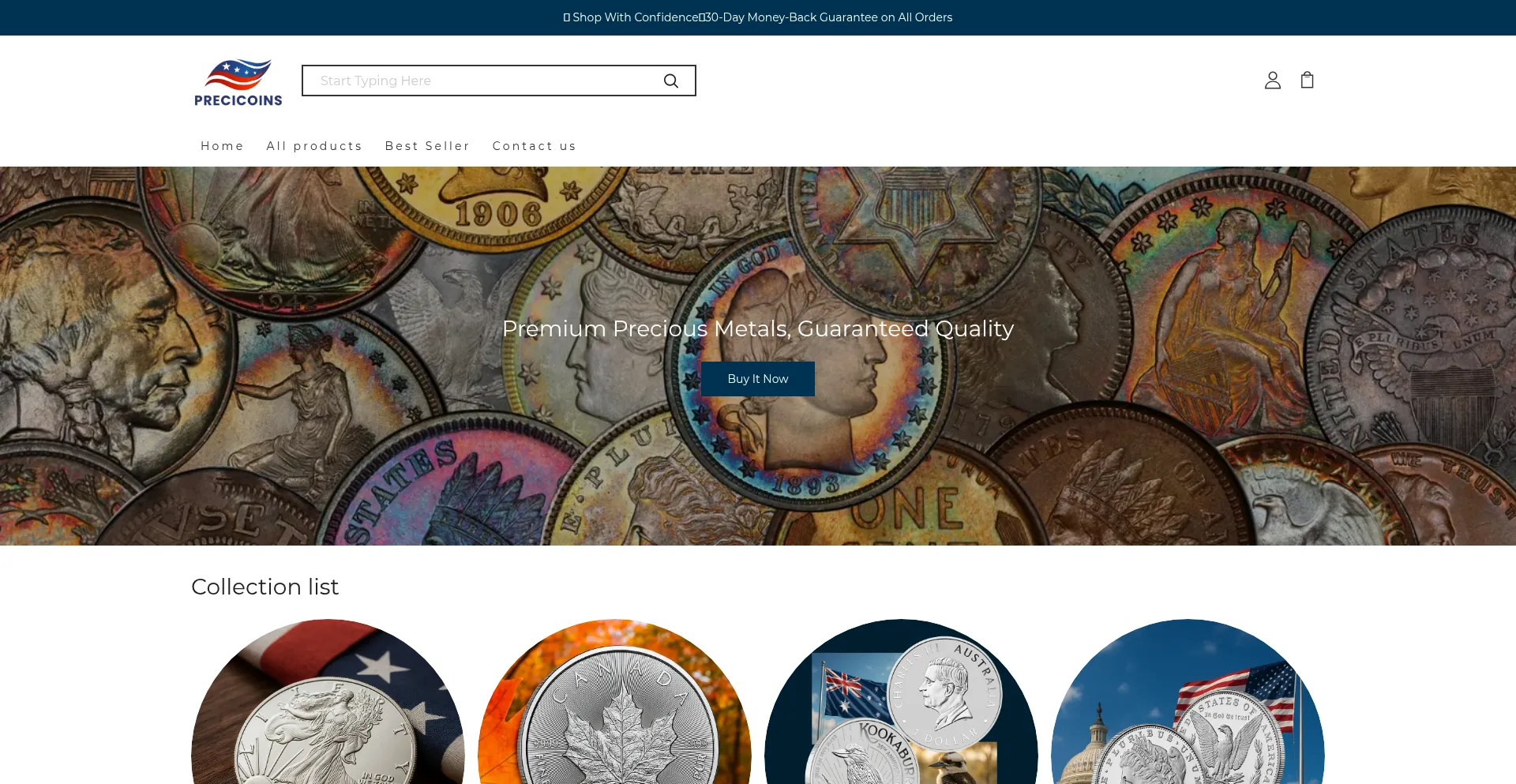The width and height of the screenshot is (1516, 784).
Task: Open the All products menu item
Action: [314, 146]
